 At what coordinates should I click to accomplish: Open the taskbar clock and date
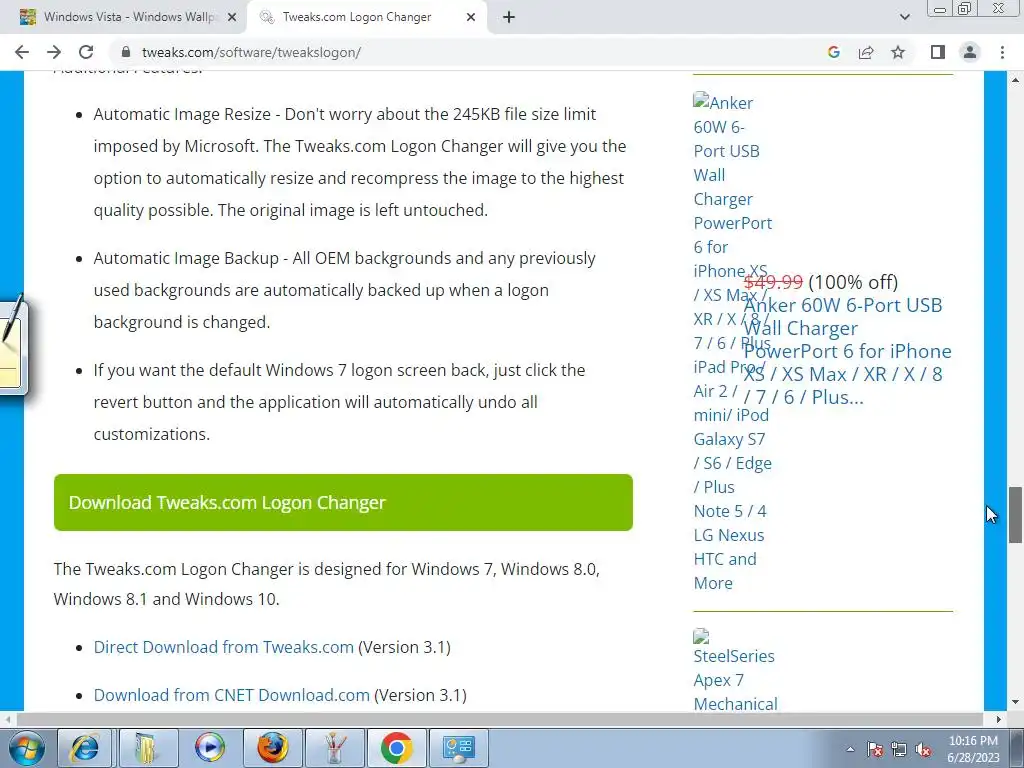(x=973, y=749)
